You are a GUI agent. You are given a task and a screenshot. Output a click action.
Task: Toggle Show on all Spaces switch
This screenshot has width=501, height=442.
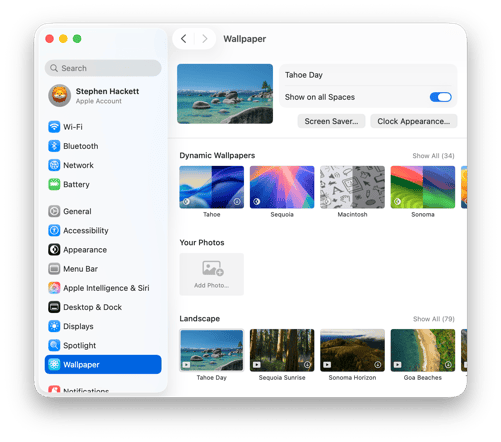pos(440,97)
